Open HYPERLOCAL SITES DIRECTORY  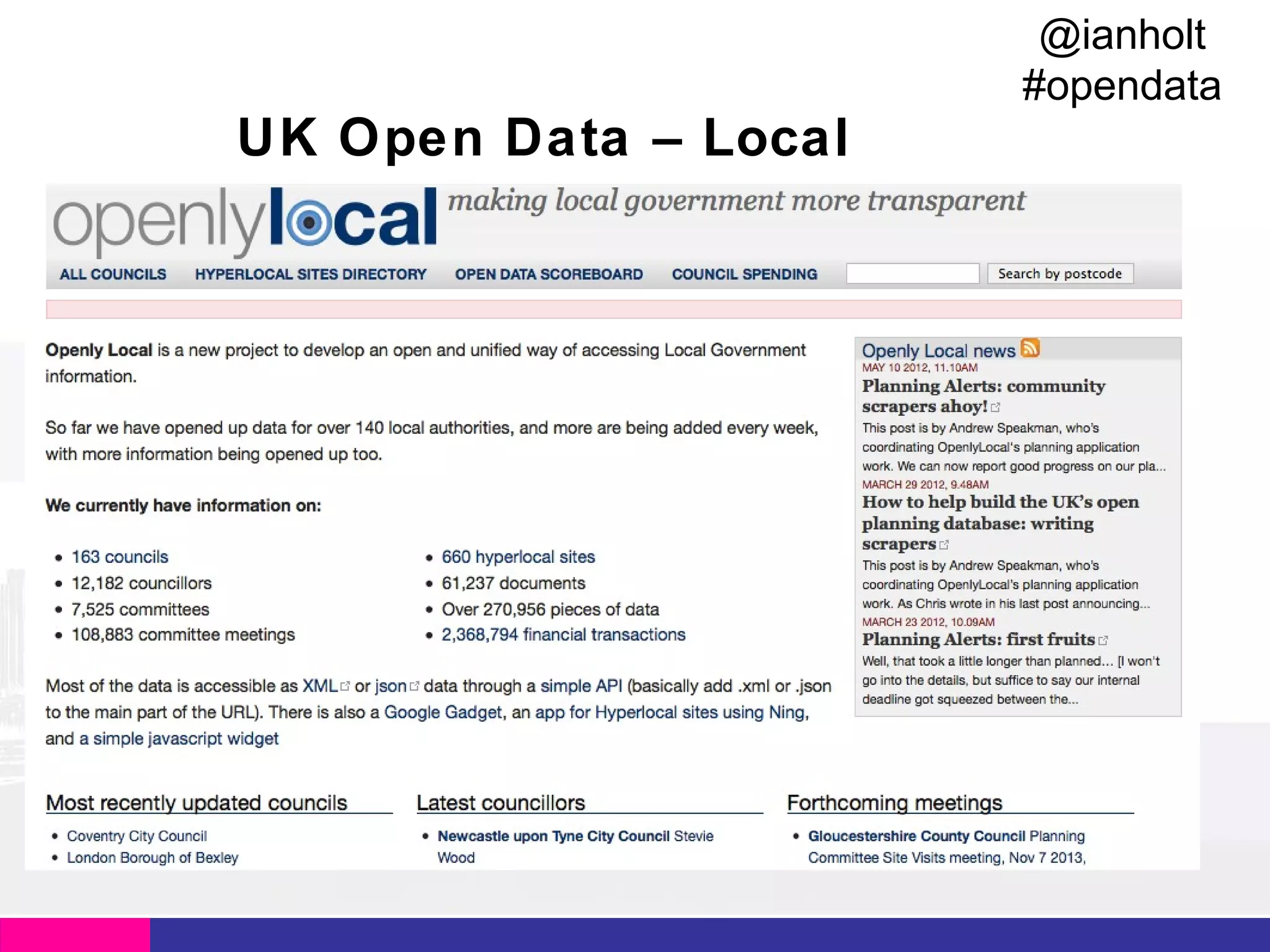[x=311, y=274]
